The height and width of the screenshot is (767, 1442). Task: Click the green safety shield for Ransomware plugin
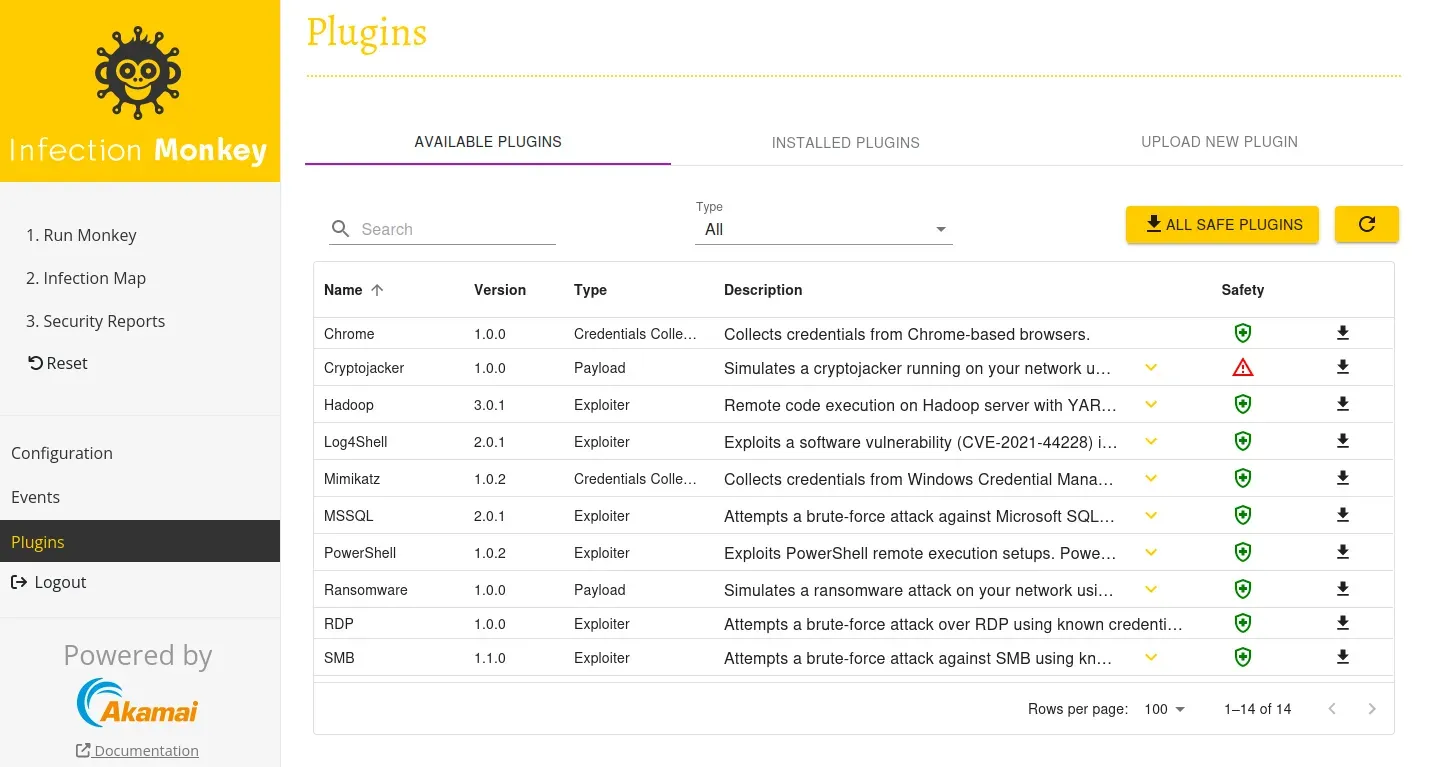[1242, 589]
